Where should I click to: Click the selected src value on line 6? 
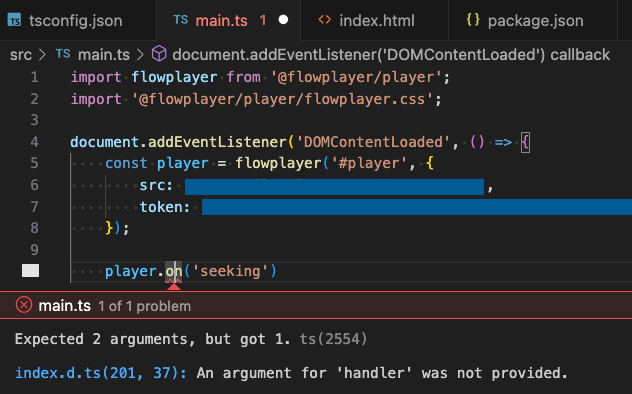334,187
